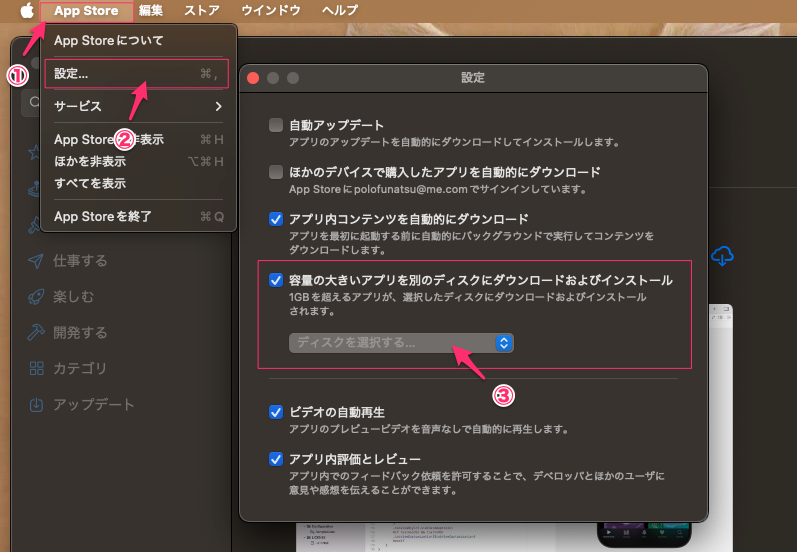Choose App Storeを終了 menu item
This screenshot has width=797, height=552.
click(x=102, y=216)
